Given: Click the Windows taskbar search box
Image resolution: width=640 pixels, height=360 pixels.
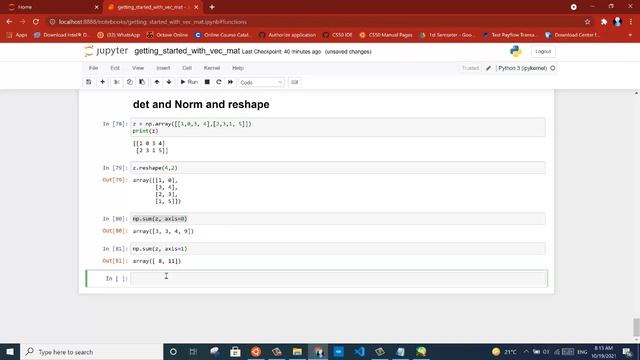Looking at the screenshot, I should point(92,352).
